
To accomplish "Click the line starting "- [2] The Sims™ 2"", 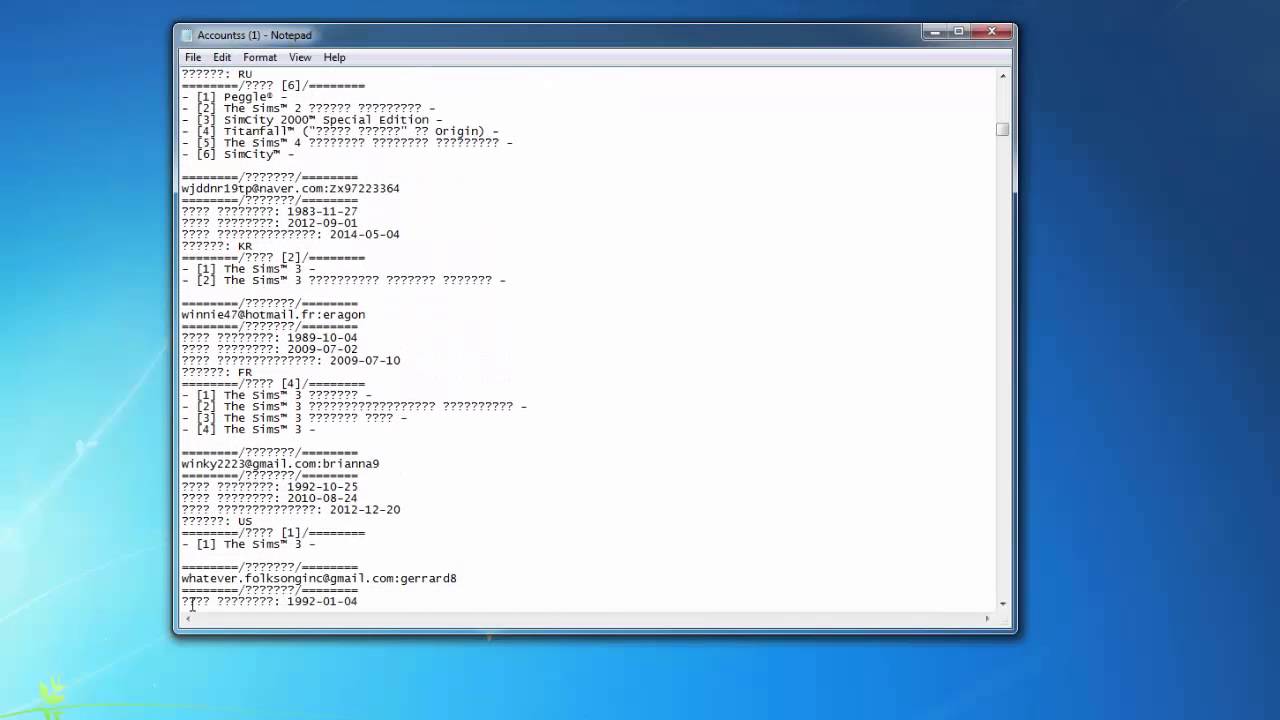I will point(308,108).
